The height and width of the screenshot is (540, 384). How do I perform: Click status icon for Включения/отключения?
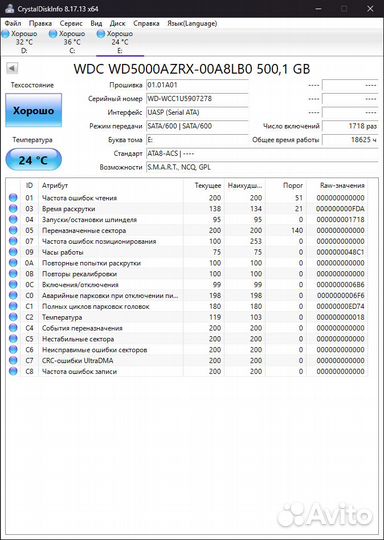click(x=13, y=284)
